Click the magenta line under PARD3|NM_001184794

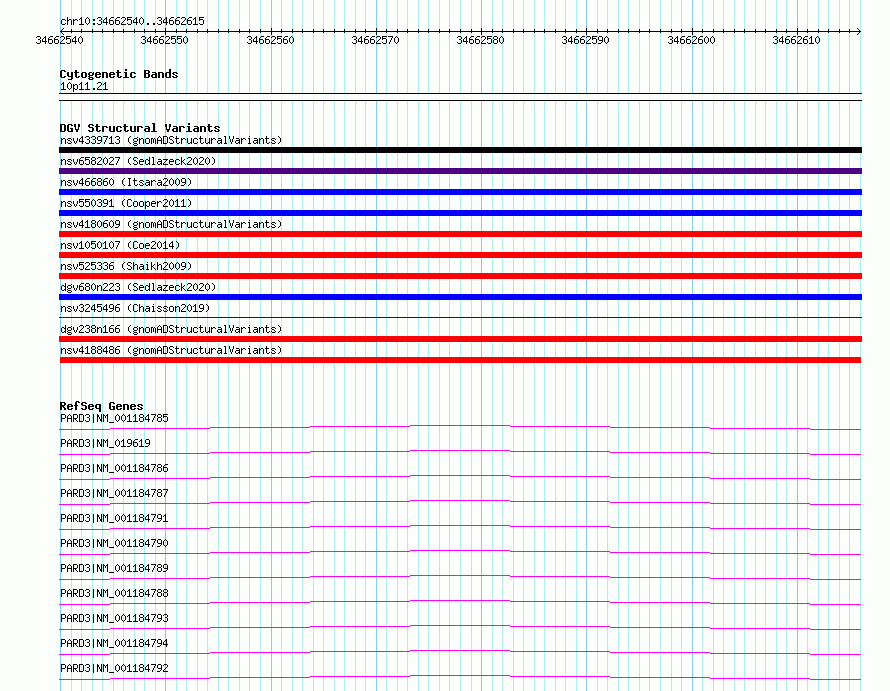point(460,652)
